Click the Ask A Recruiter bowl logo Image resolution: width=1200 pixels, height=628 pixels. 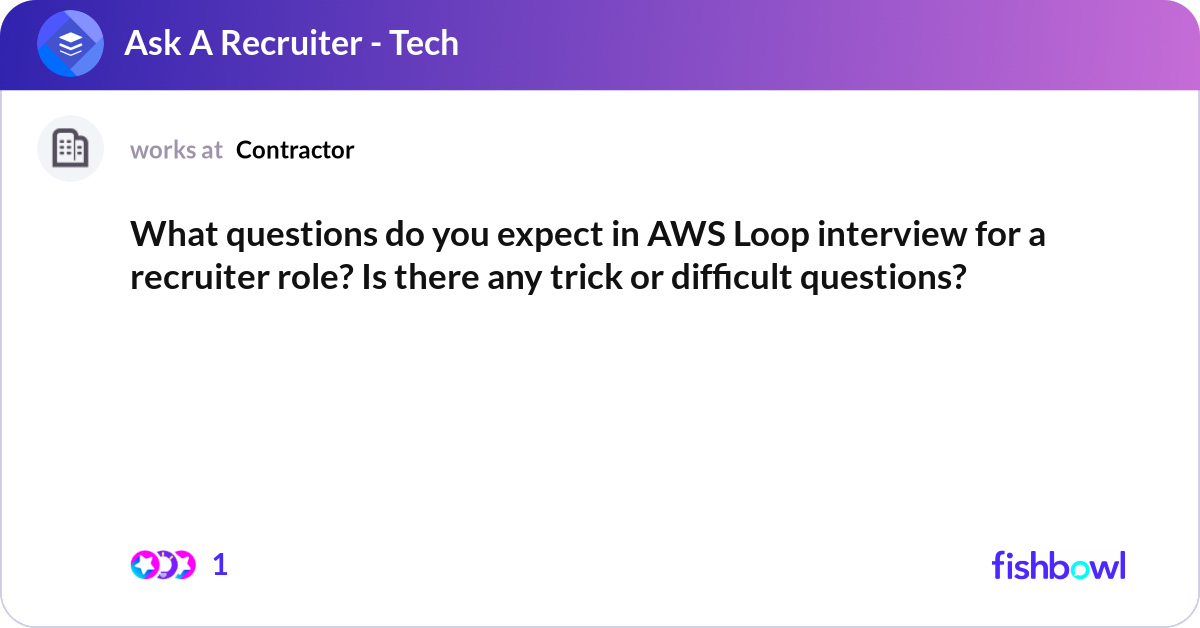point(70,44)
